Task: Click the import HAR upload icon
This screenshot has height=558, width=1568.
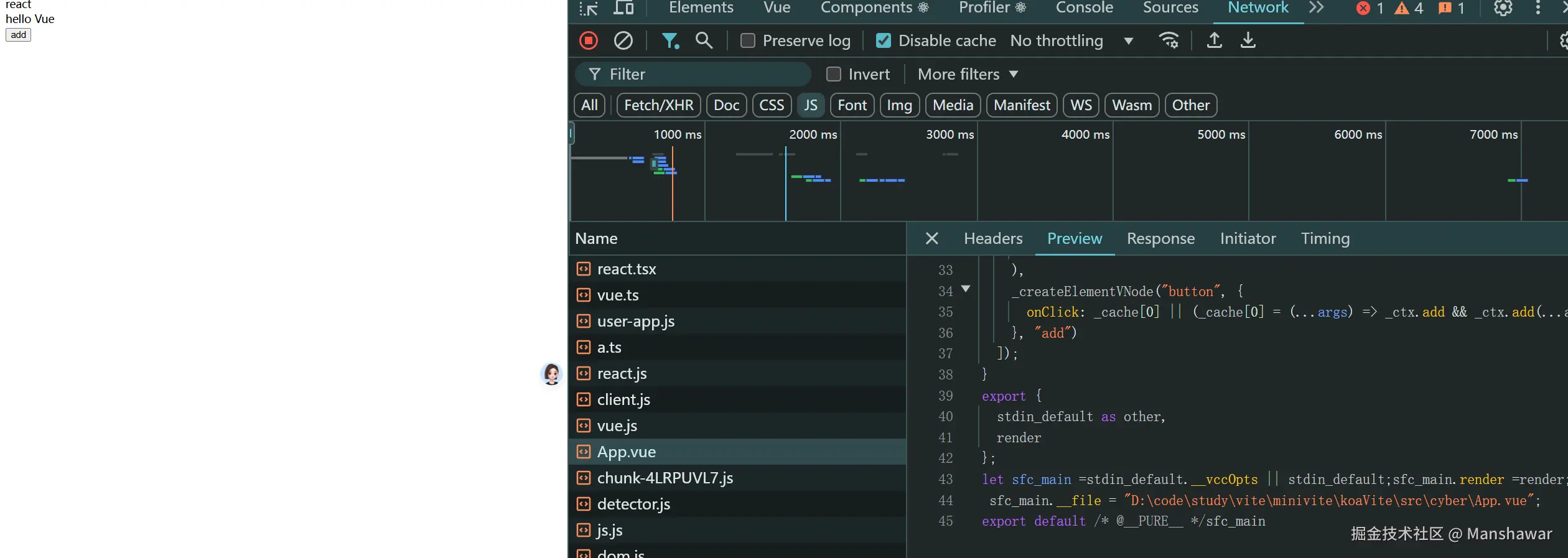Action: (1214, 40)
